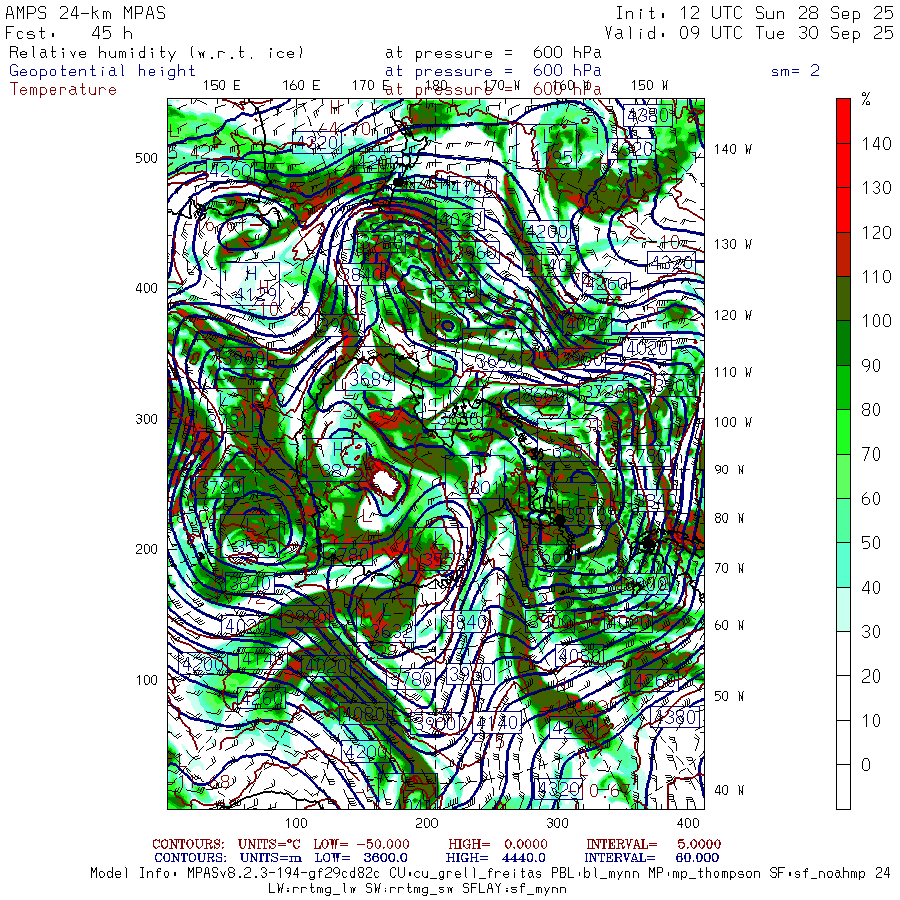
Task: Click the "MPASv8.2.3-194-gf29cd82c" model version text
Action: point(284,874)
